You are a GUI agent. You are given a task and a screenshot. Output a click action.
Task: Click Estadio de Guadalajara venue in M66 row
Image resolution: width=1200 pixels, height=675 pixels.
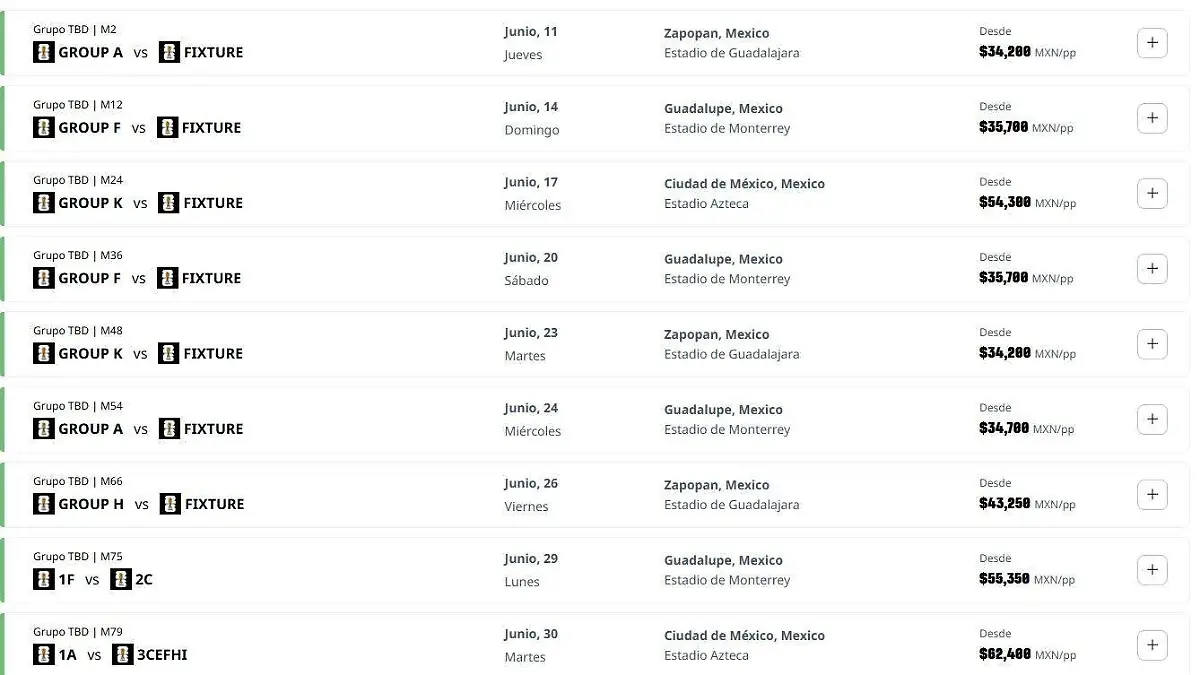click(x=731, y=505)
